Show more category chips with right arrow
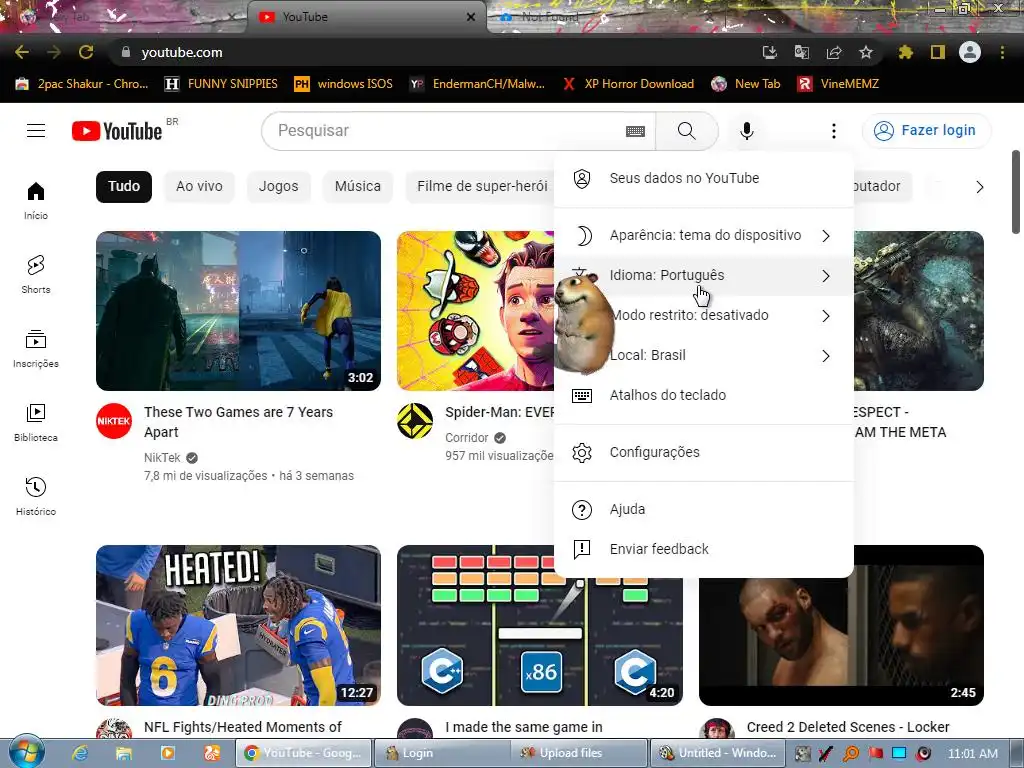1024x768 pixels. coord(979,187)
